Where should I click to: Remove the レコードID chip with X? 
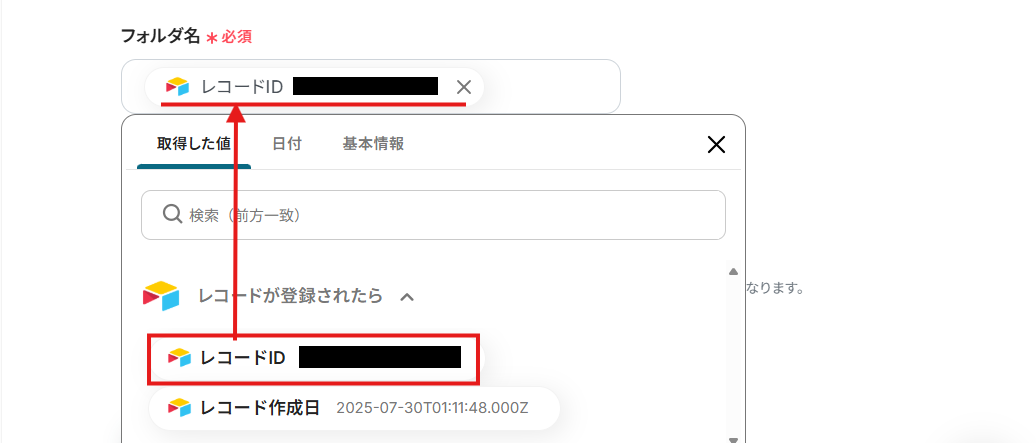click(464, 87)
